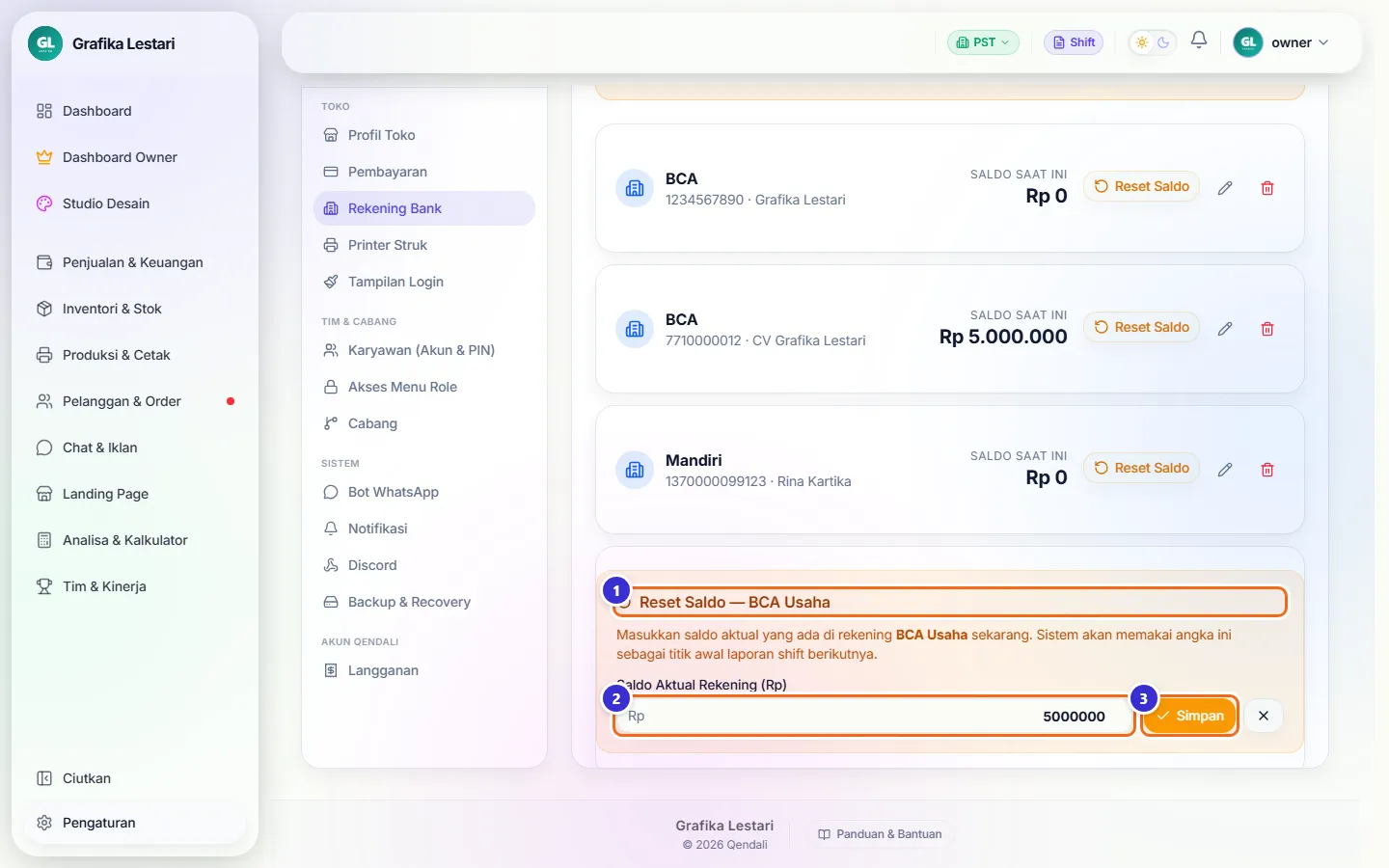Go to Dashboard Owner

point(135,157)
